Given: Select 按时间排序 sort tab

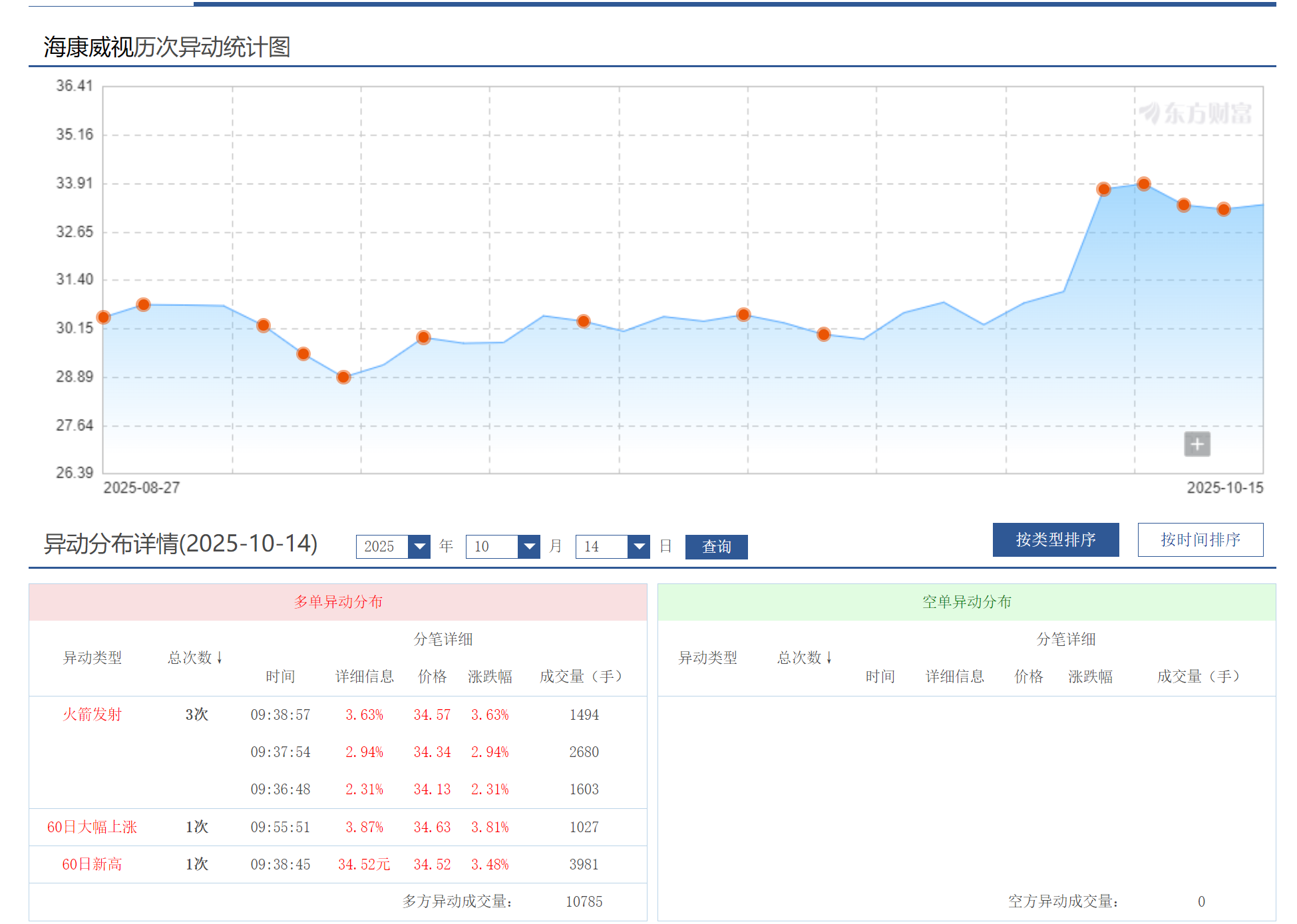Looking at the screenshot, I should (x=1200, y=539).
